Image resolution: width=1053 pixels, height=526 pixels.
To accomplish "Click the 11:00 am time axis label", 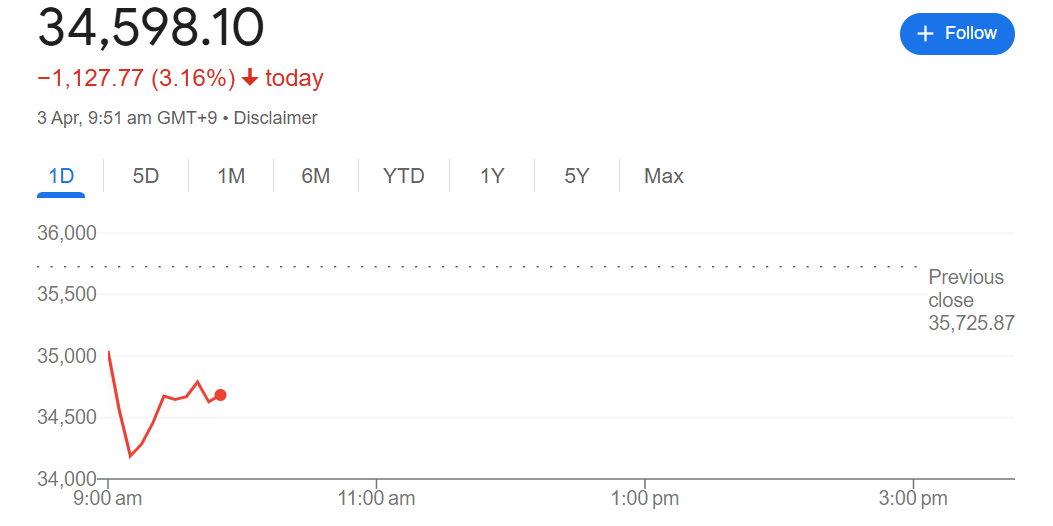I will [x=376, y=498].
